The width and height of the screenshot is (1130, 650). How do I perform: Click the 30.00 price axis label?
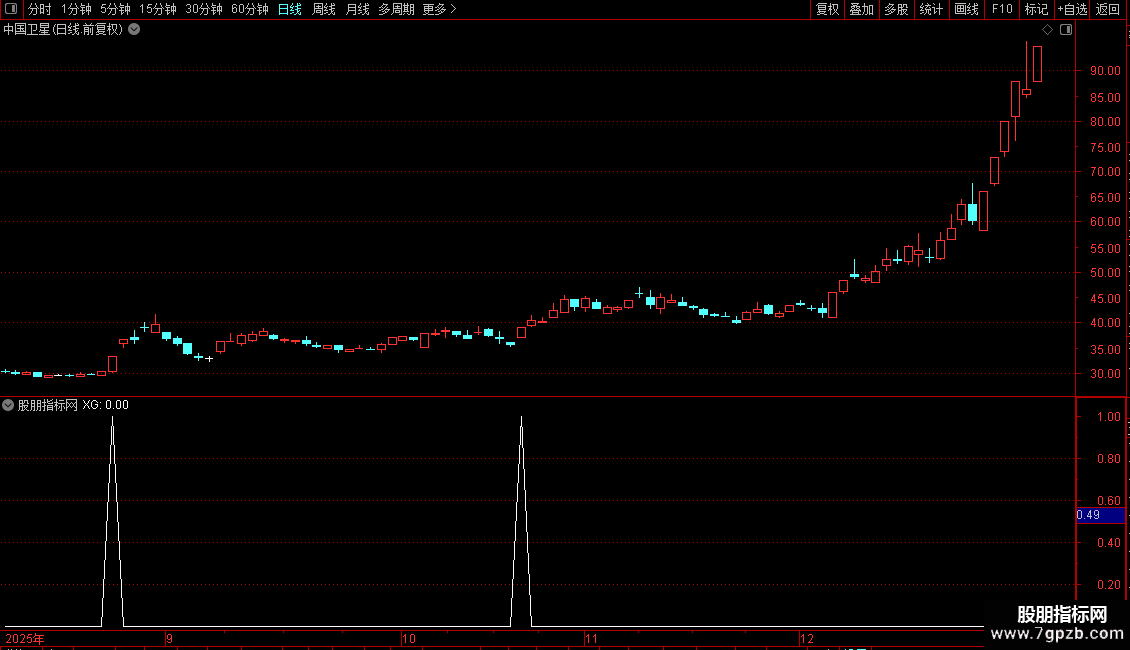1105,373
